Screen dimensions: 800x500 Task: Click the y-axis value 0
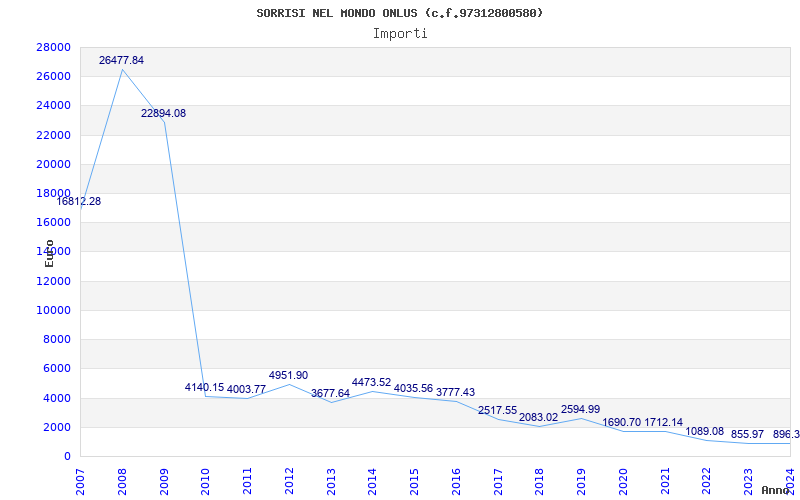click(67, 456)
